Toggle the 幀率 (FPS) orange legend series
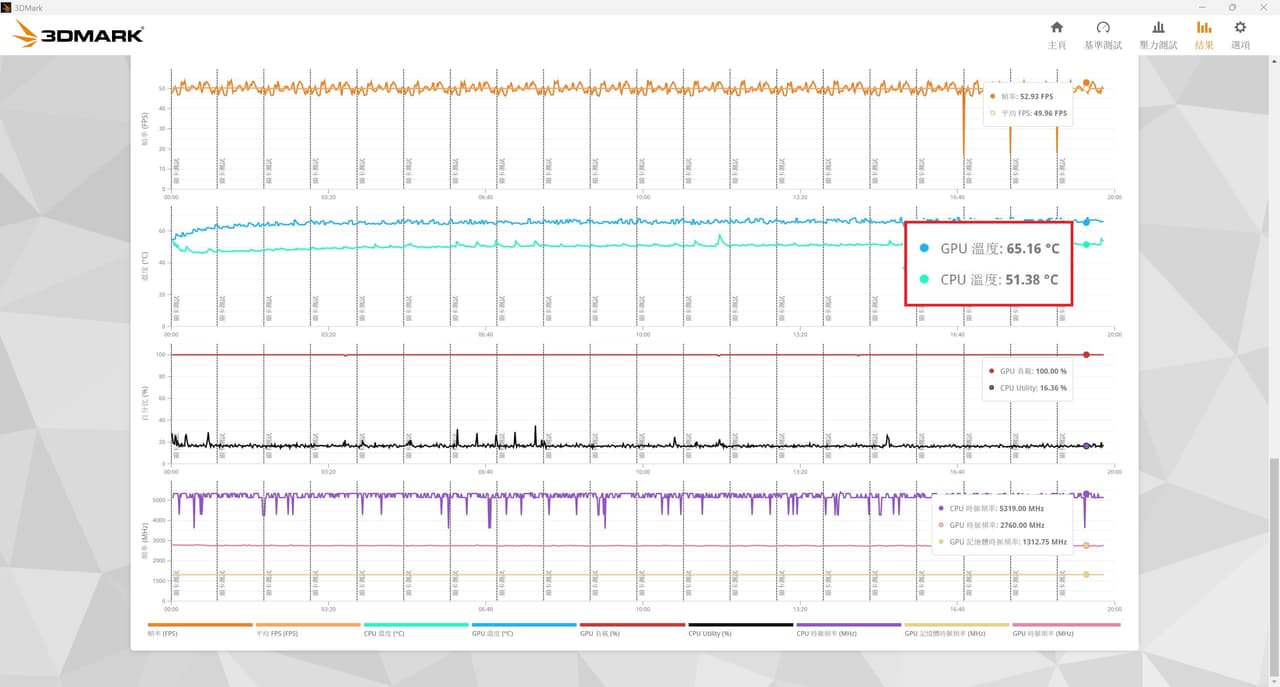Screen dimensions: 1280x687 click(200, 628)
